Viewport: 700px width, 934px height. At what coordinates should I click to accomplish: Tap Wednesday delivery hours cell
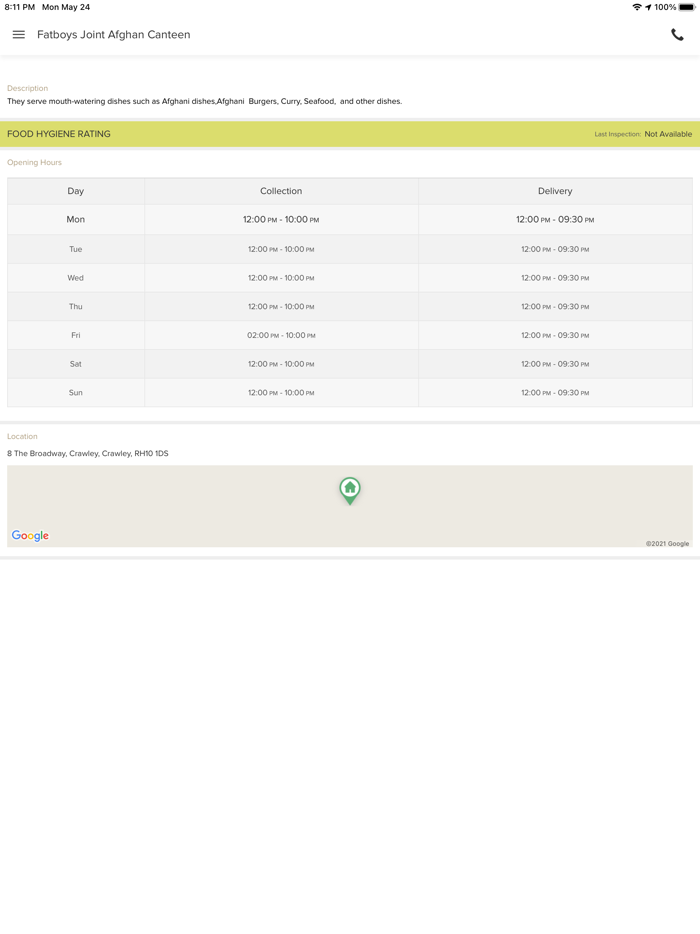pyautogui.click(x=555, y=278)
